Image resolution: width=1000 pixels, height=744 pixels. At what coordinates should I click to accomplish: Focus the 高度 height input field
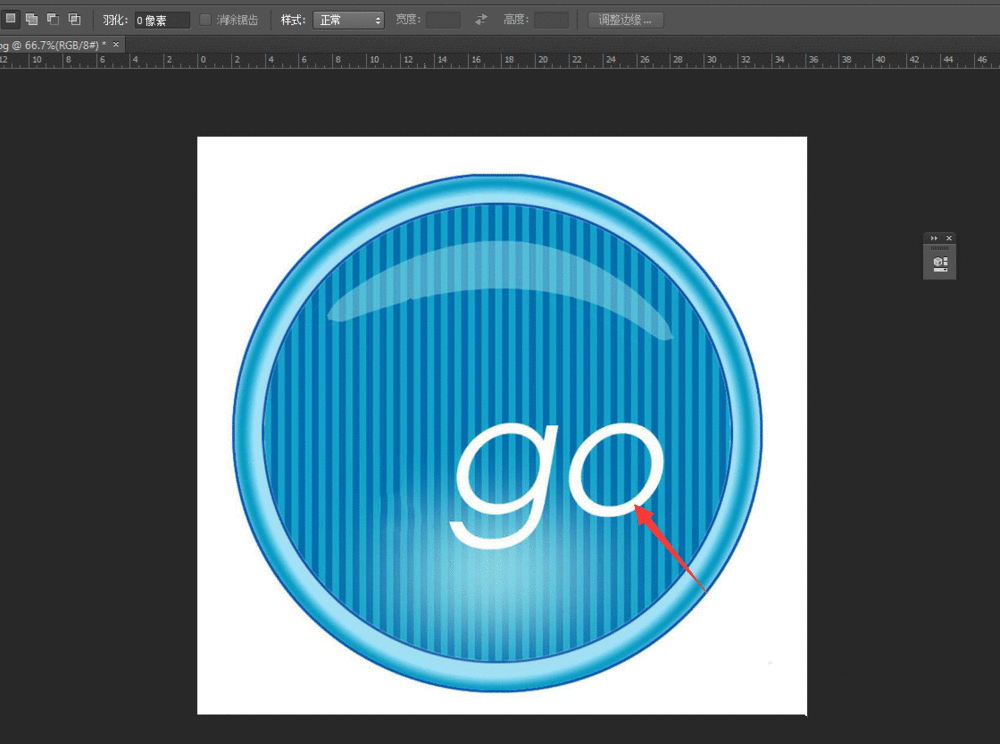pos(551,20)
